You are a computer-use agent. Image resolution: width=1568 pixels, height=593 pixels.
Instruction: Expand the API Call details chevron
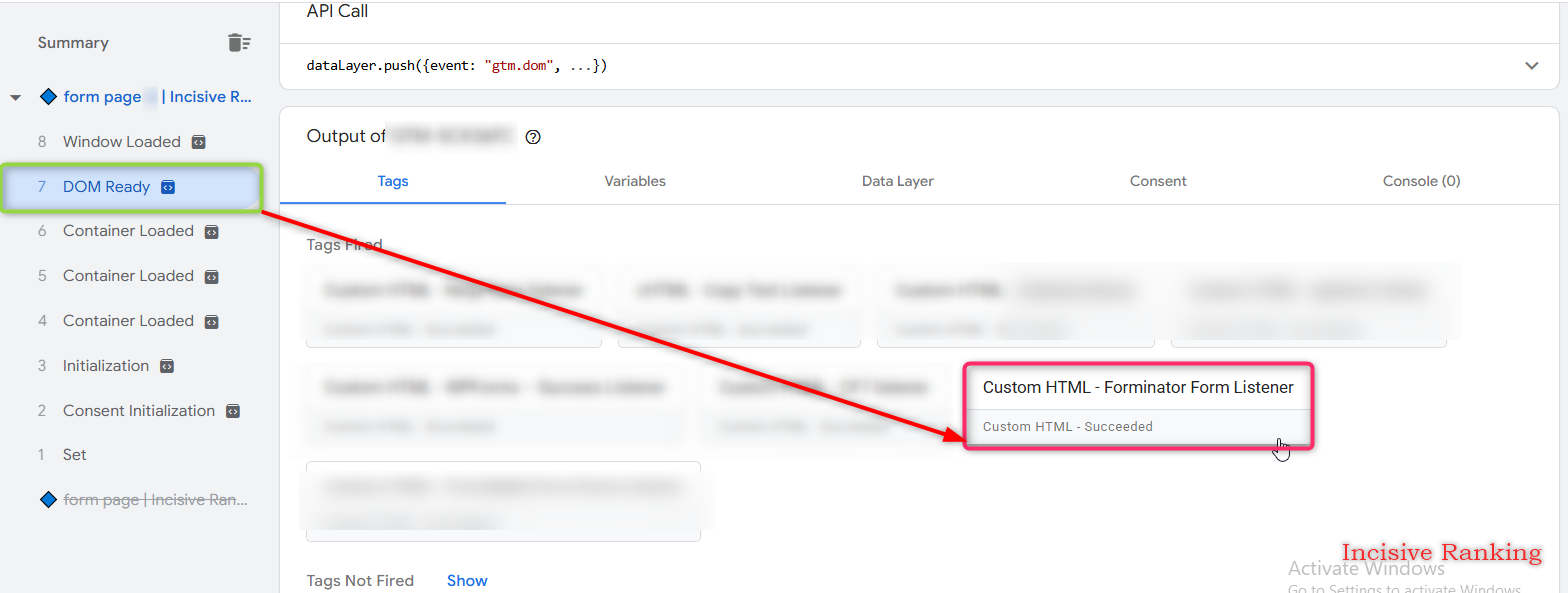pyautogui.click(x=1531, y=66)
